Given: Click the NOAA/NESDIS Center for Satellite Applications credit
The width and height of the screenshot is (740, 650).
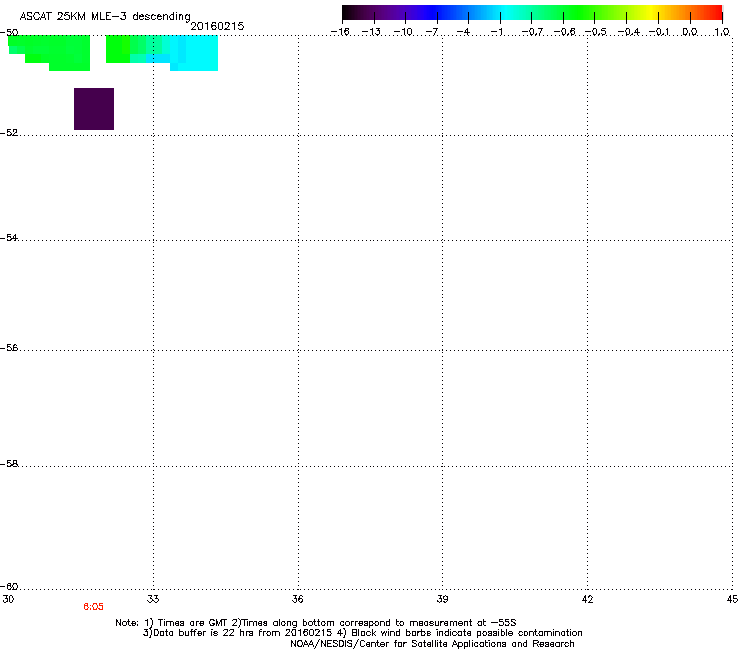Looking at the screenshot, I should coord(432,644).
